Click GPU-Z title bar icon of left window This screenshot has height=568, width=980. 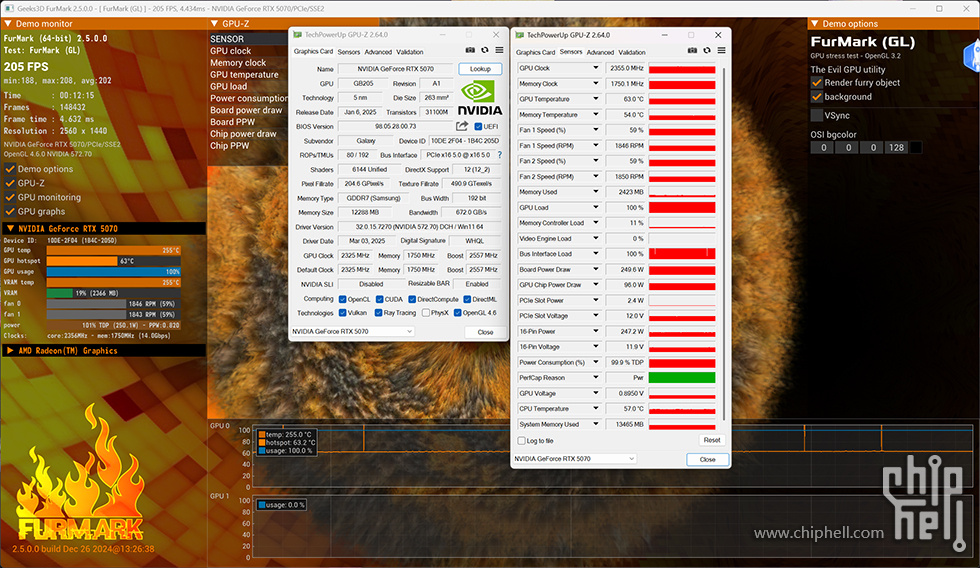point(298,35)
